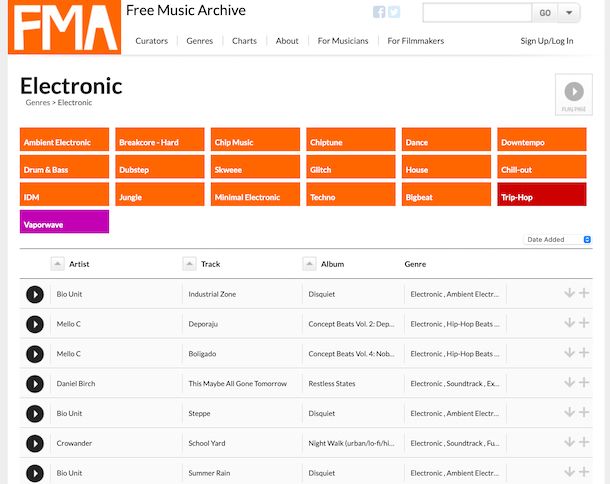Select the Skweee genre tile

255,167
